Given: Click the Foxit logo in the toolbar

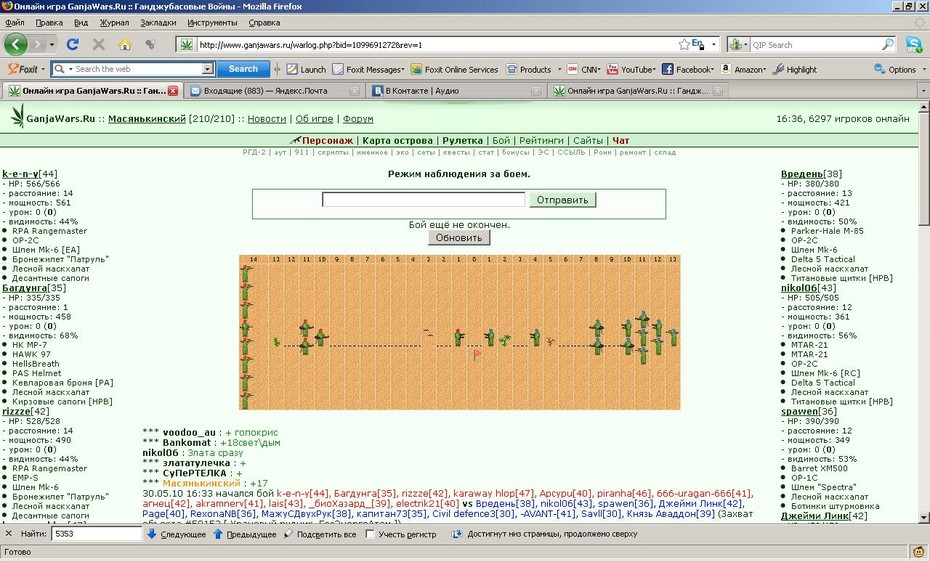Looking at the screenshot, I should 22,69.
